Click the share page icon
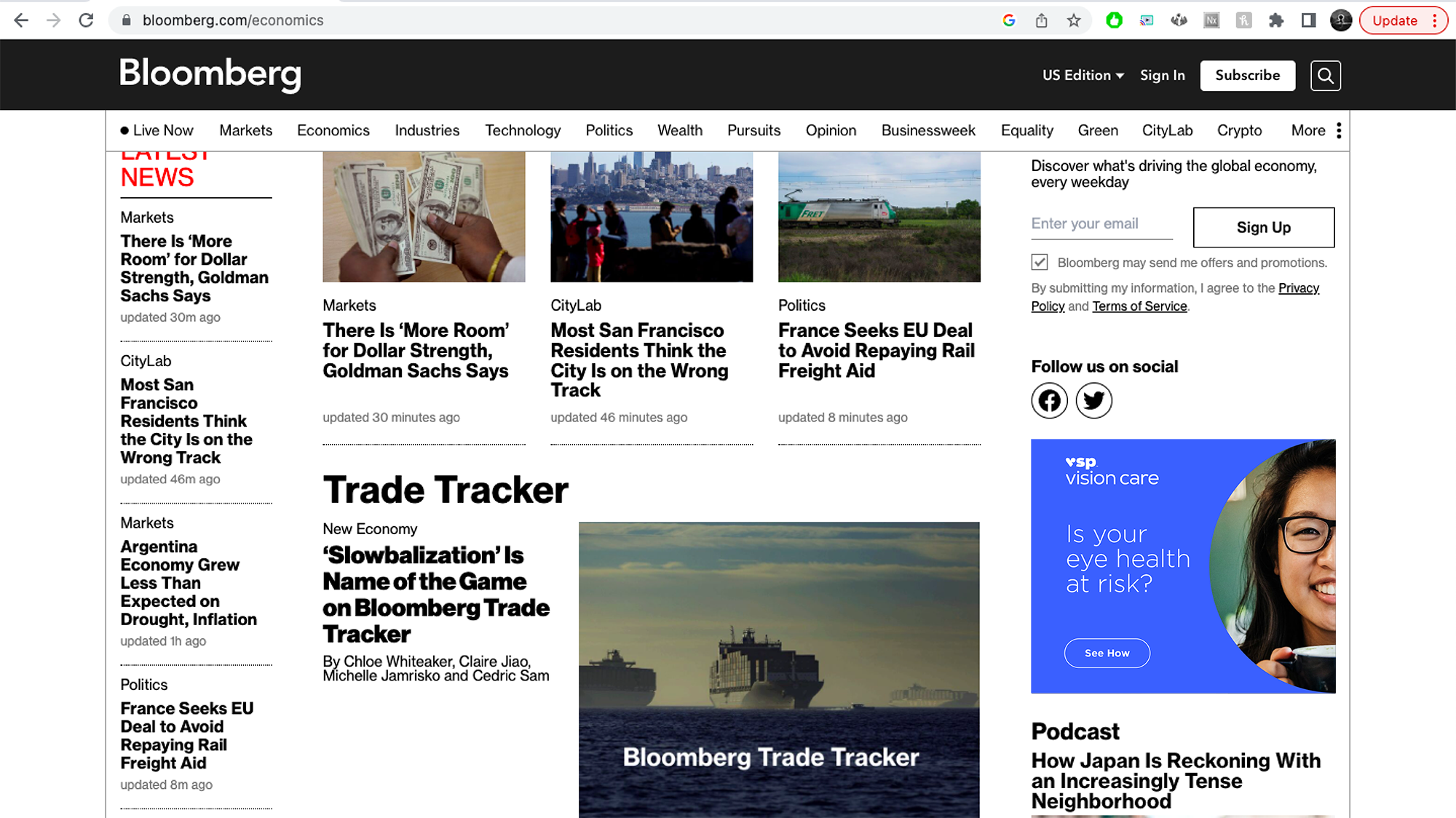This screenshot has height=818, width=1456. pyautogui.click(x=1042, y=20)
